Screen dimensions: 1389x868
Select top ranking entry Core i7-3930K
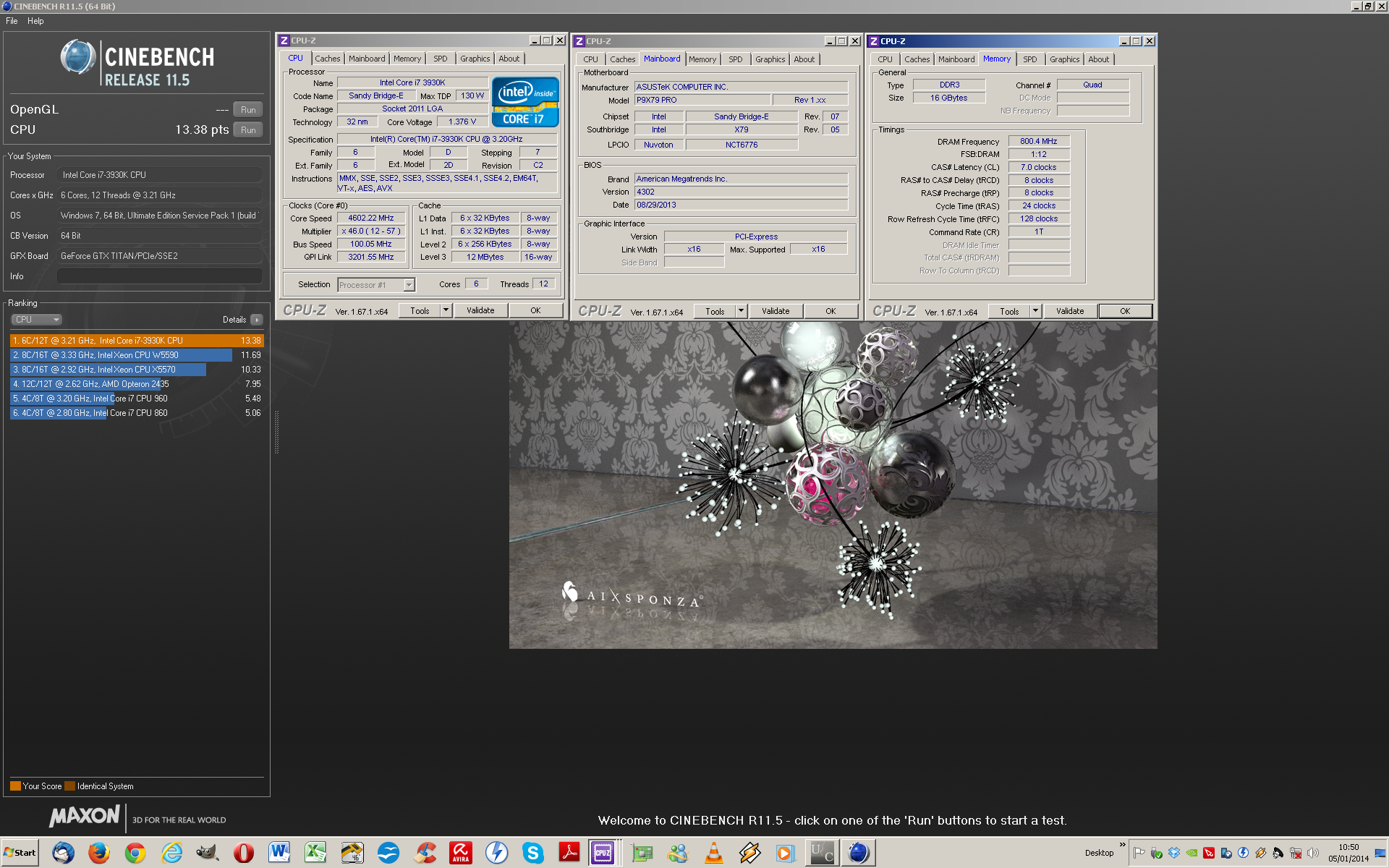coord(137,341)
